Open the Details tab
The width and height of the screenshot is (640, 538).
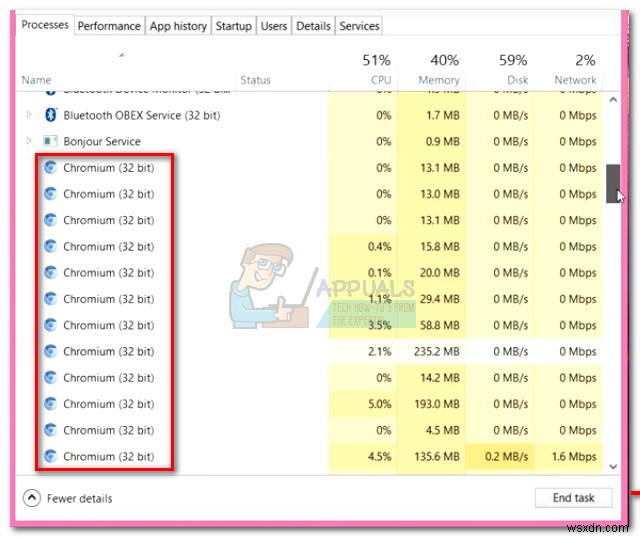(313, 26)
